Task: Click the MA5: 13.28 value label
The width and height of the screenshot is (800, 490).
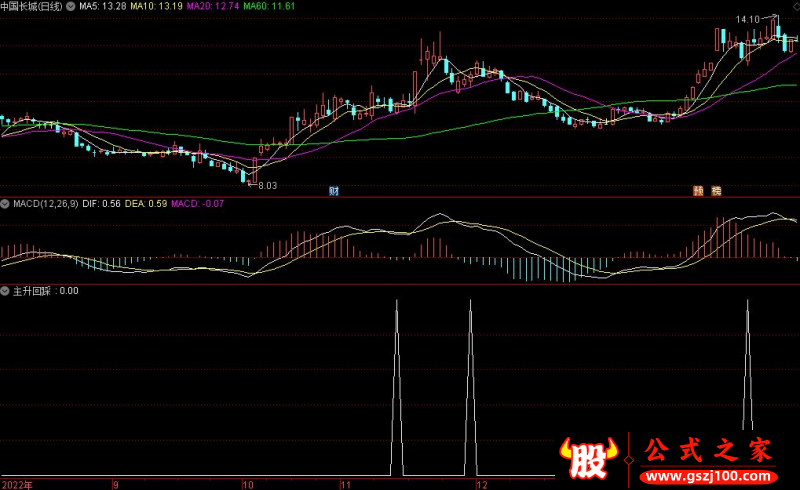Action: (103, 6)
